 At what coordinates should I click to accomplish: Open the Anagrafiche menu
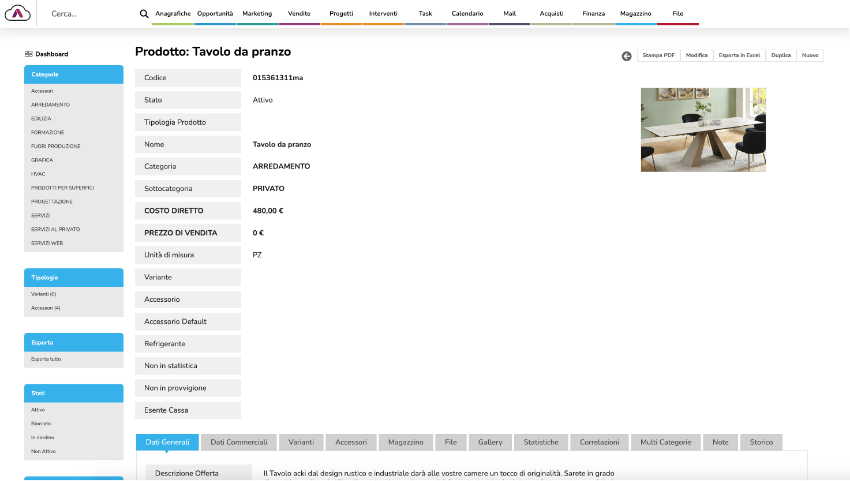point(174,14)
